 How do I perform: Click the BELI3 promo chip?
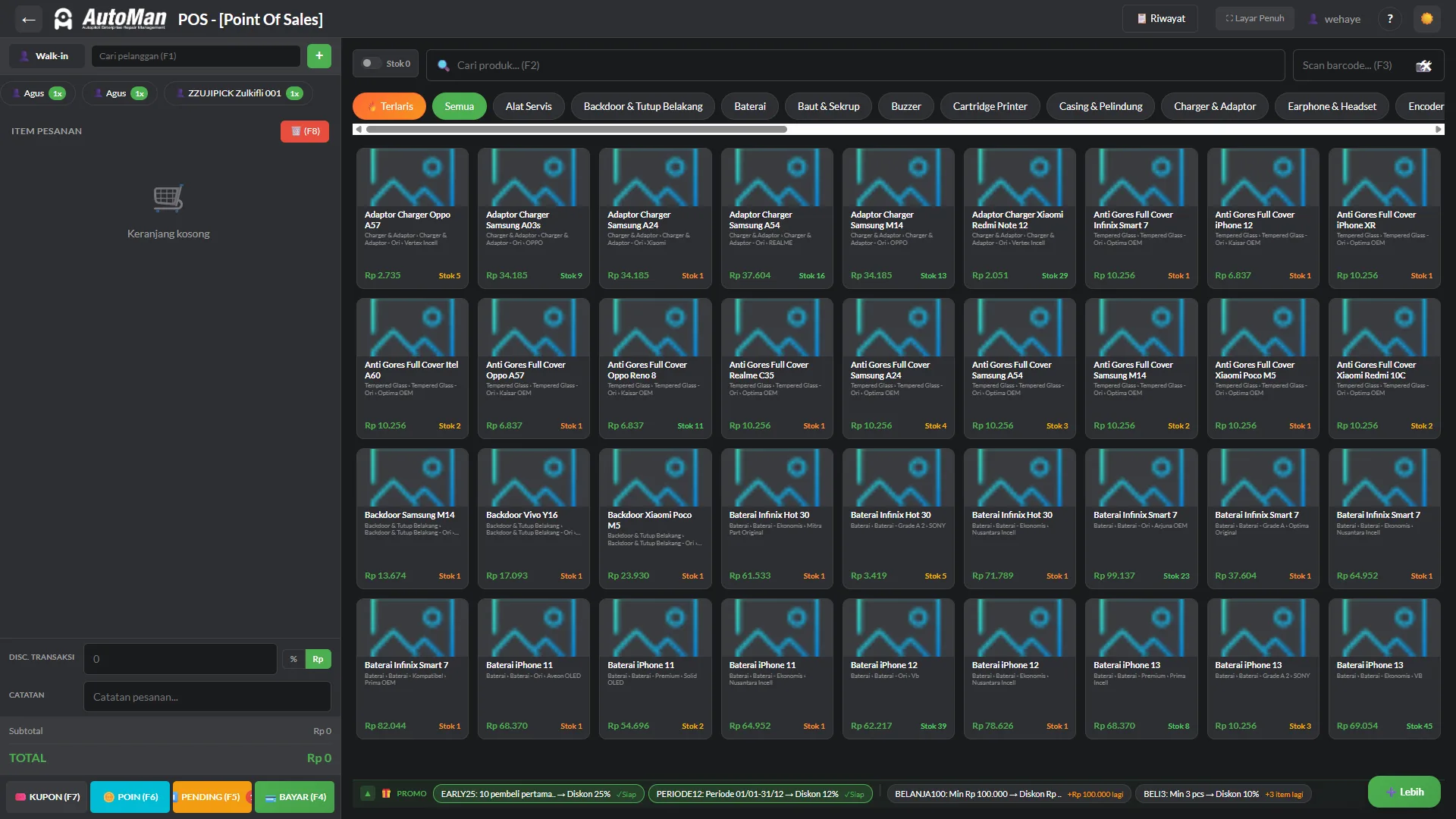tap(1223, 794)
